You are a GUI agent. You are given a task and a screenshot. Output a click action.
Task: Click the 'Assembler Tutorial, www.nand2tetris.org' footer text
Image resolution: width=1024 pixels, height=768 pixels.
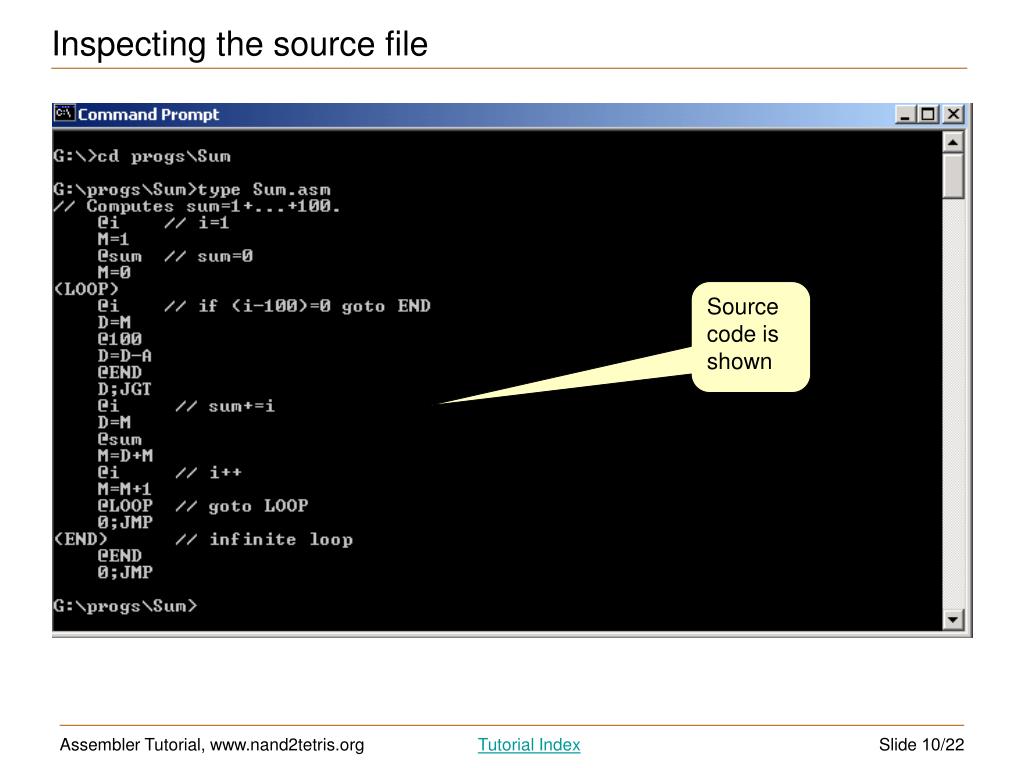coord(212,744)
